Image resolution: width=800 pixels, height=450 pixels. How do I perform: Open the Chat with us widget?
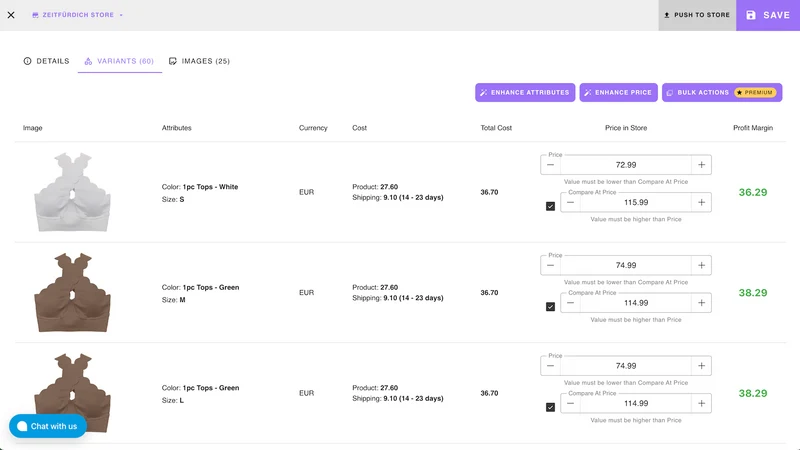click(48, 426)
